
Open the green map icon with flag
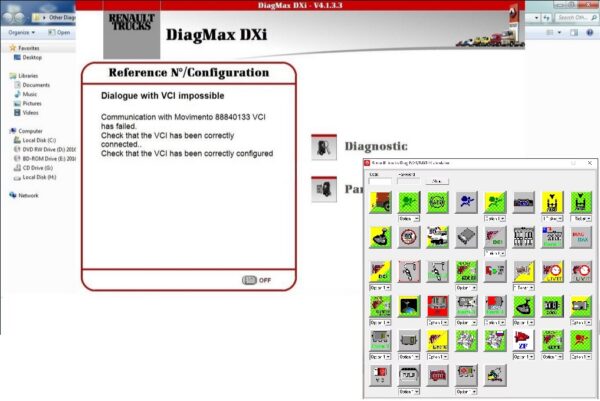495,340
